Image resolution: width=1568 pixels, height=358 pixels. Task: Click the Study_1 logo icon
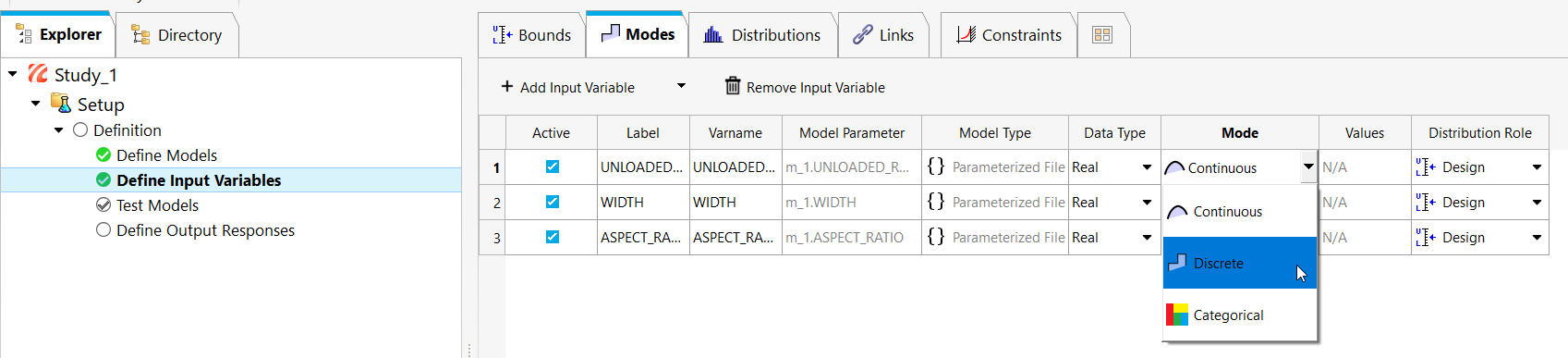click(38, 74)
